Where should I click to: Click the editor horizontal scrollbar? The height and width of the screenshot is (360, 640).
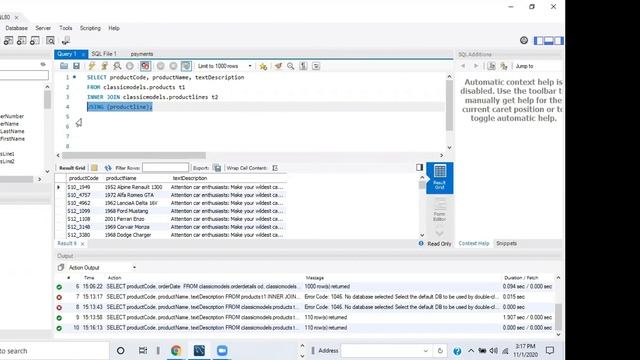point(134,155)
